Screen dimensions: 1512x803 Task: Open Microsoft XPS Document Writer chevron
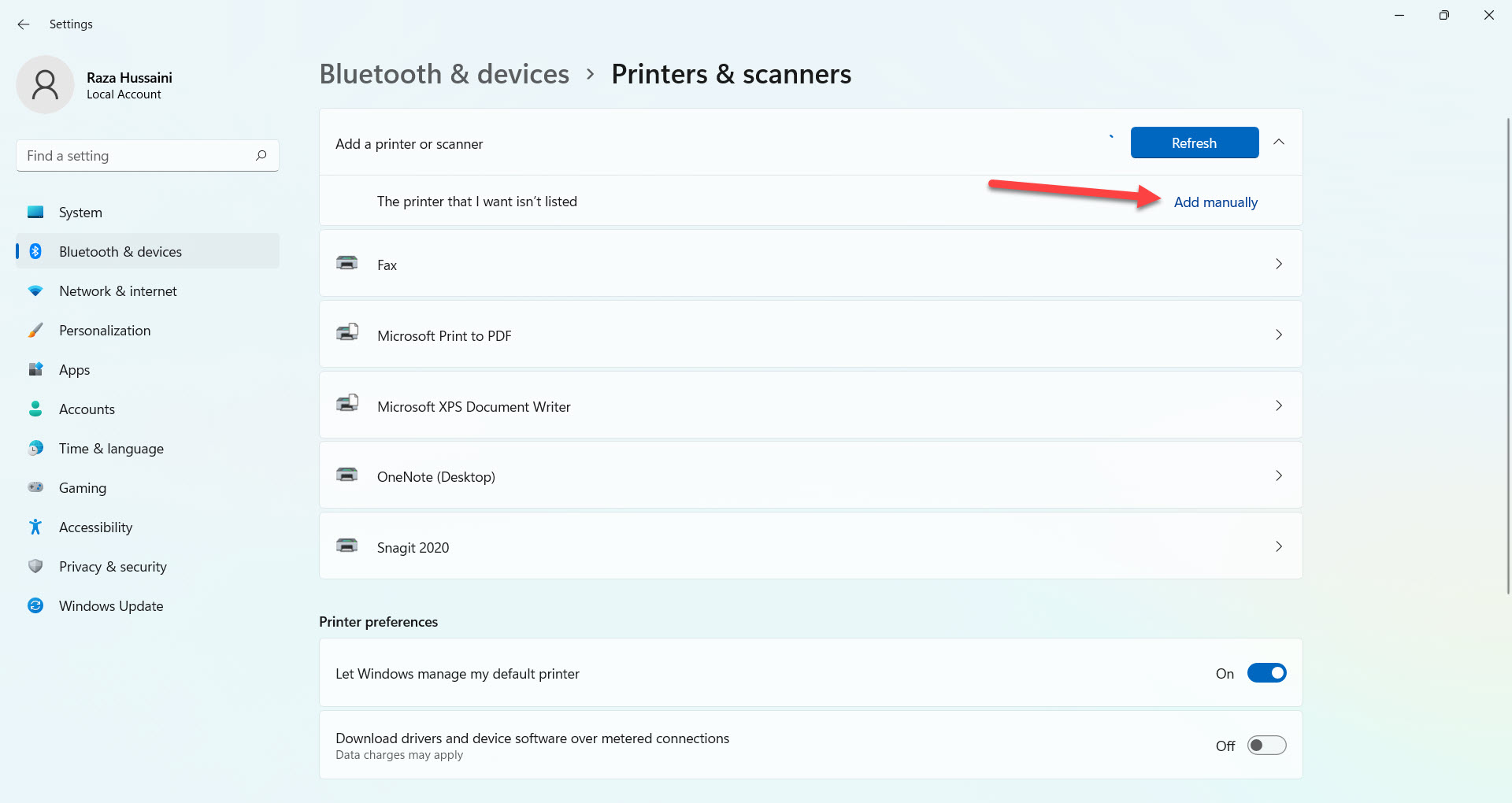(1278, 405)
